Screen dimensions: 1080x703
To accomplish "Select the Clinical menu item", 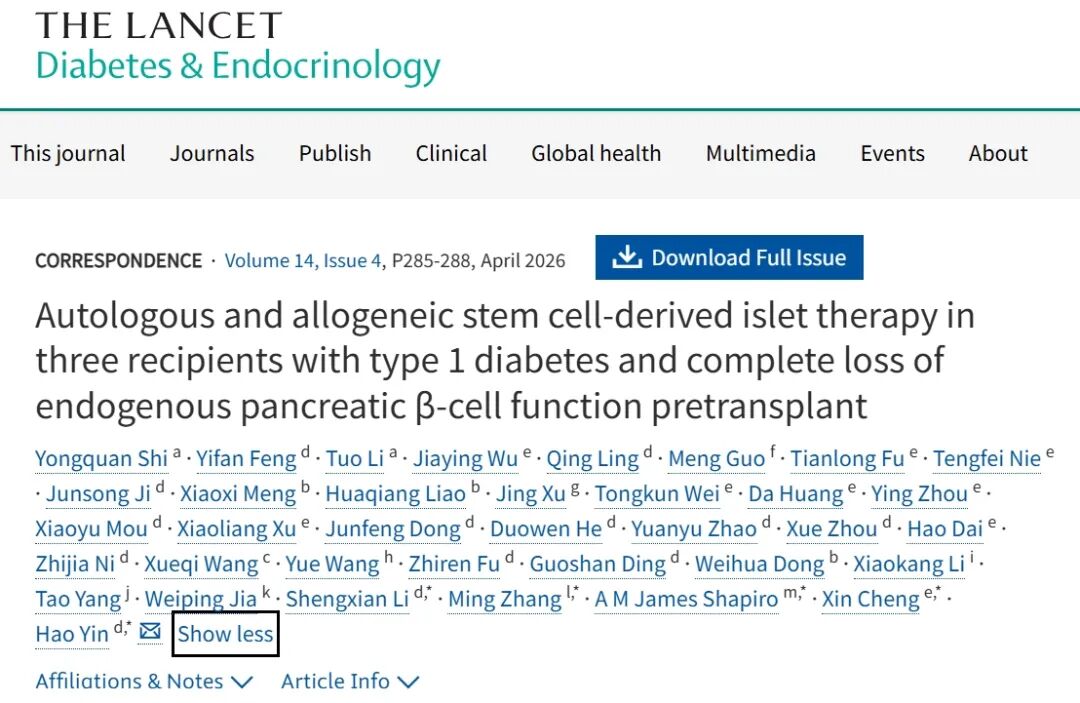I will point(451,154).
